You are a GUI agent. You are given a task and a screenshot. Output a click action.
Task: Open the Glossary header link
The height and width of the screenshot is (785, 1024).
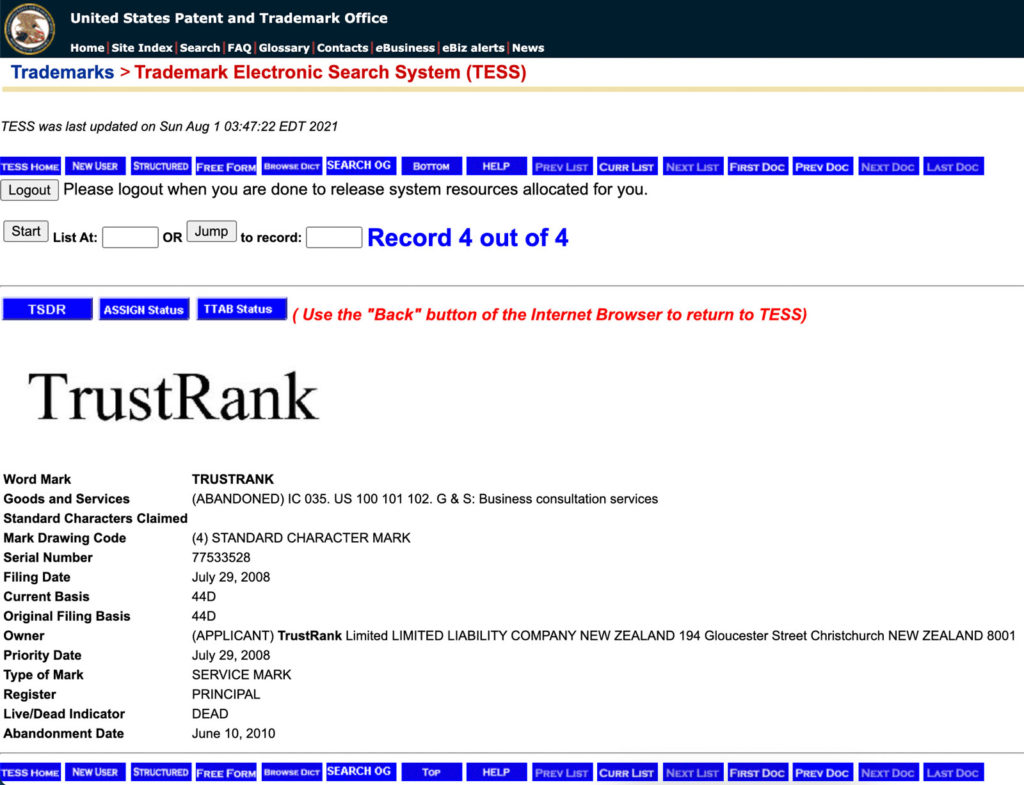tap(284, 48)
